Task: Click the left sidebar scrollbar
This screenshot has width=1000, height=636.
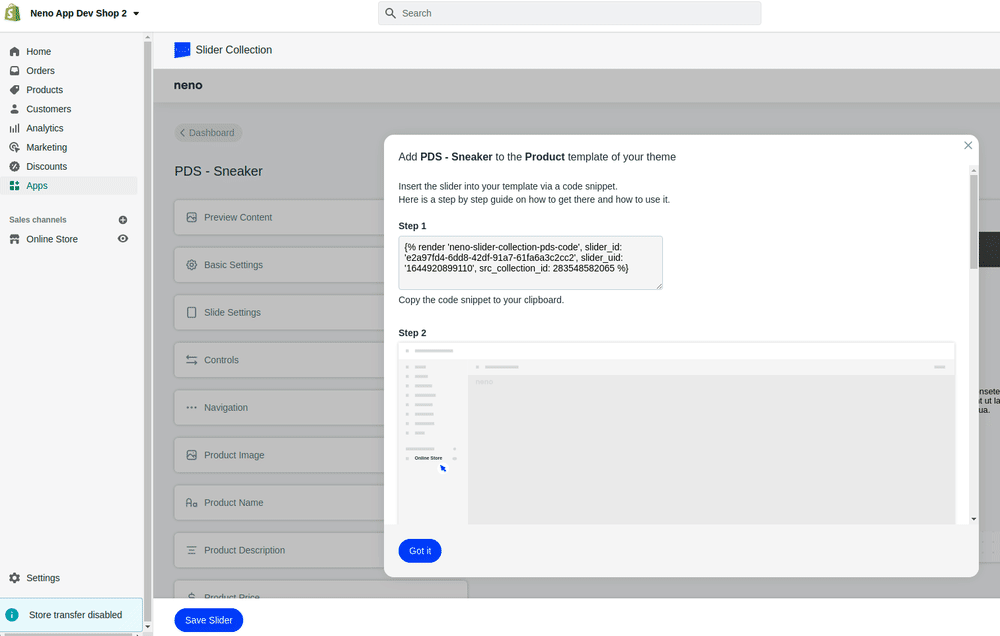Action: (148, 332)
